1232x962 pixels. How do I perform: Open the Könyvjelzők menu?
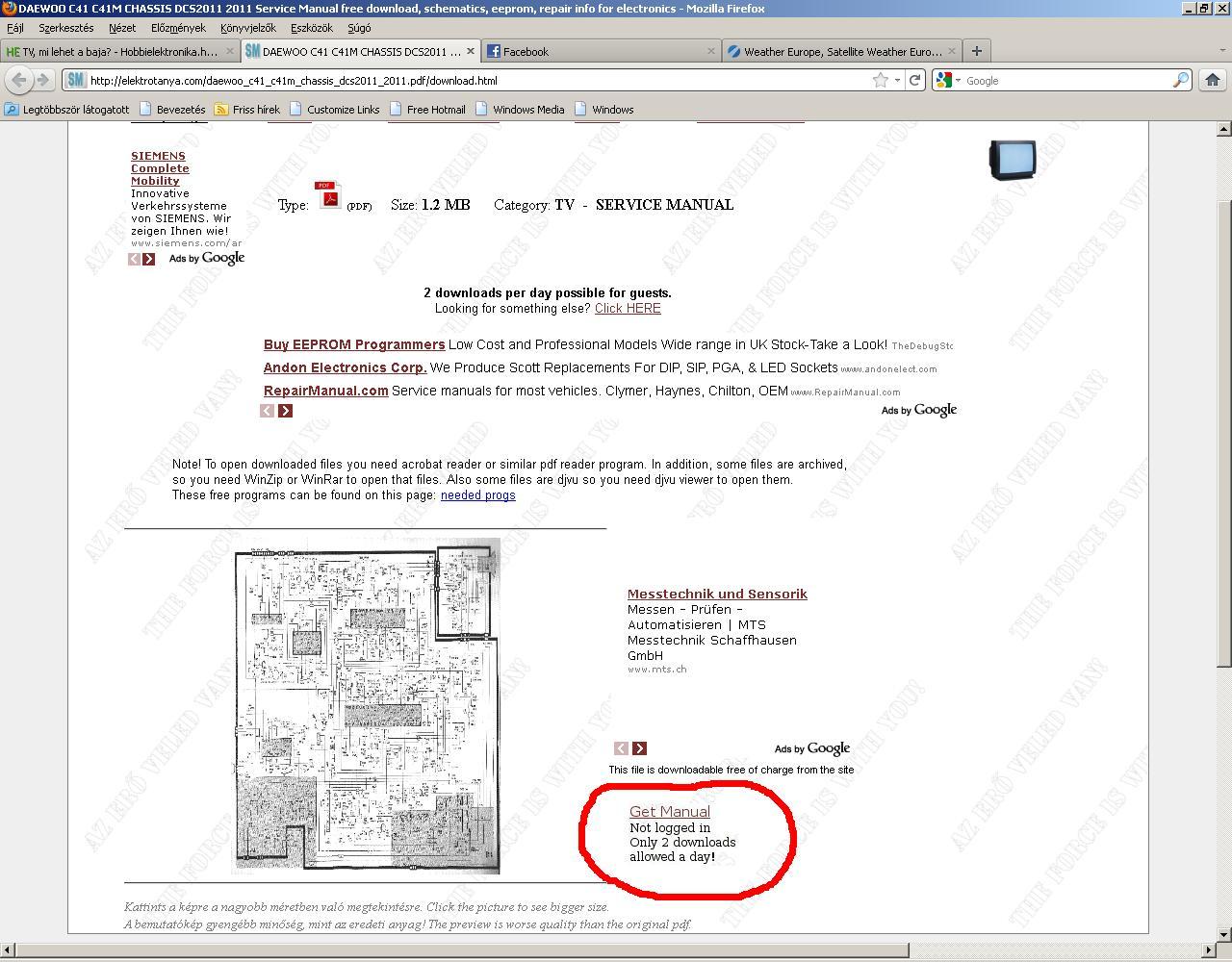(248, 28)
